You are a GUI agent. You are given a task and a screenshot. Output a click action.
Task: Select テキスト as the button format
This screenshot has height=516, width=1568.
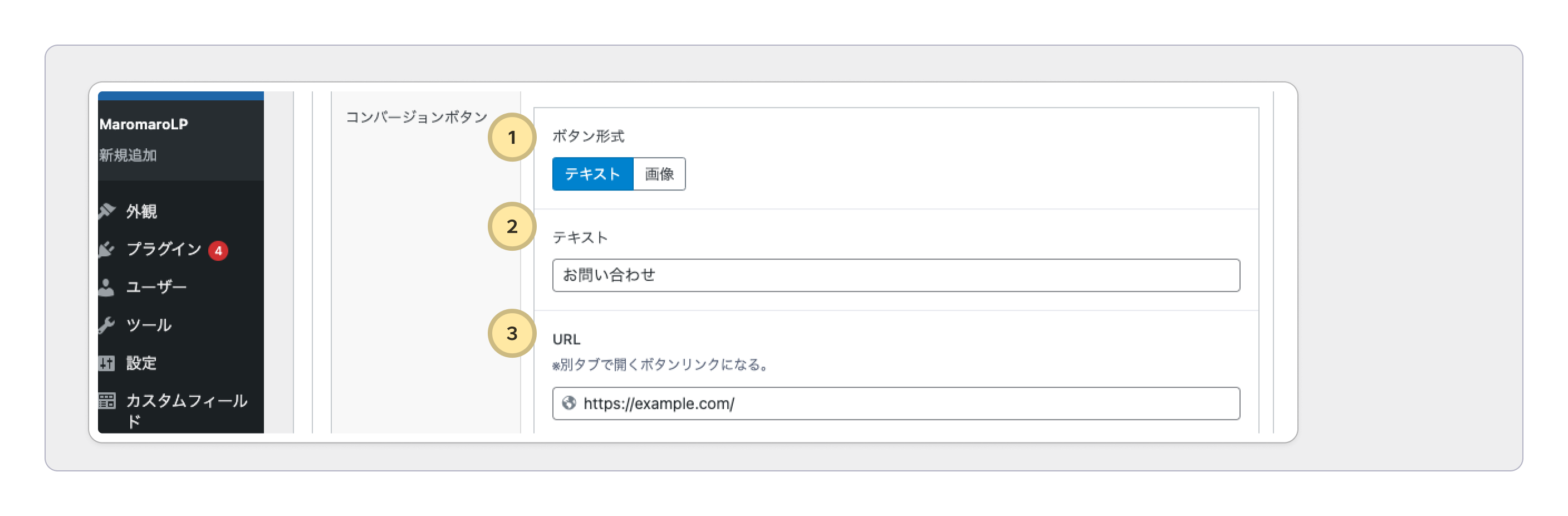(592, 174)
